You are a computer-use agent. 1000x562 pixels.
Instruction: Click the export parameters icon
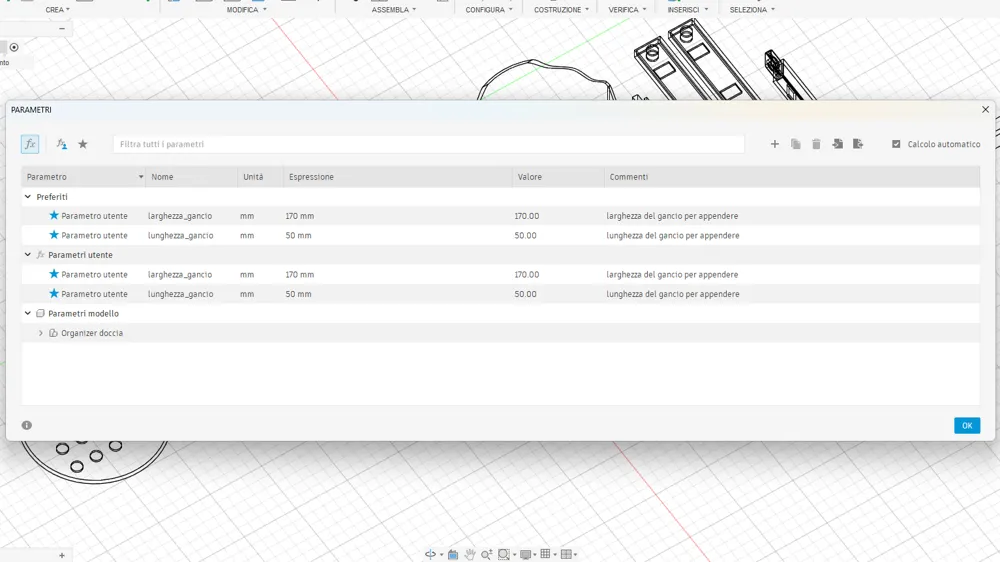[x=858, y=144]
